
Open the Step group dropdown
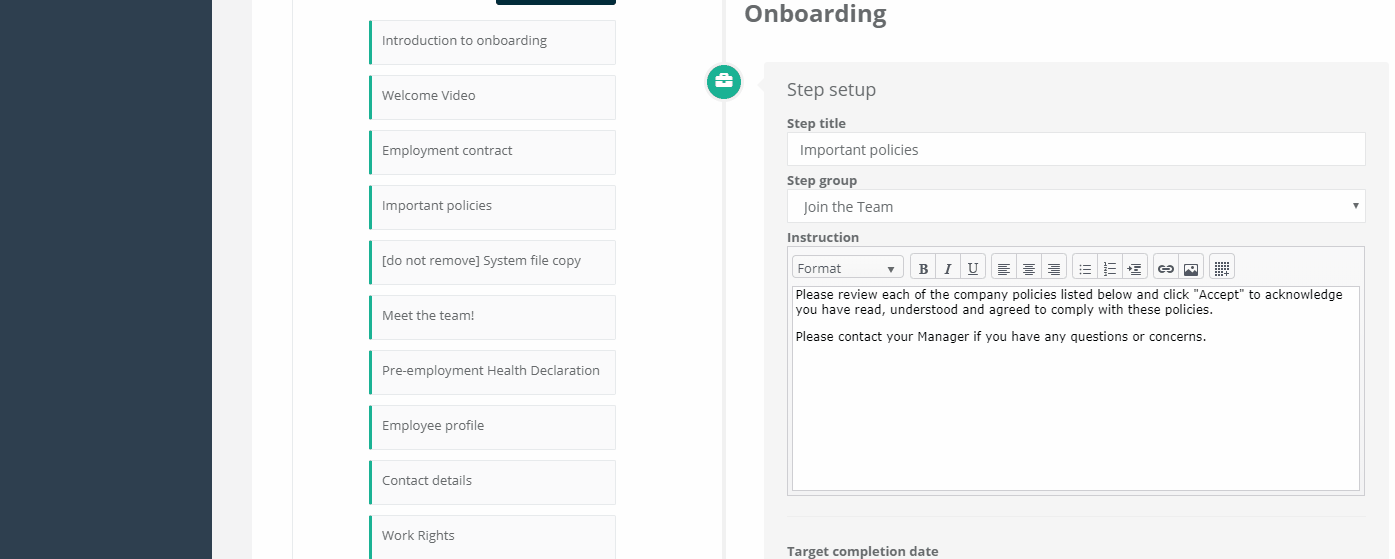point(1076,207)
